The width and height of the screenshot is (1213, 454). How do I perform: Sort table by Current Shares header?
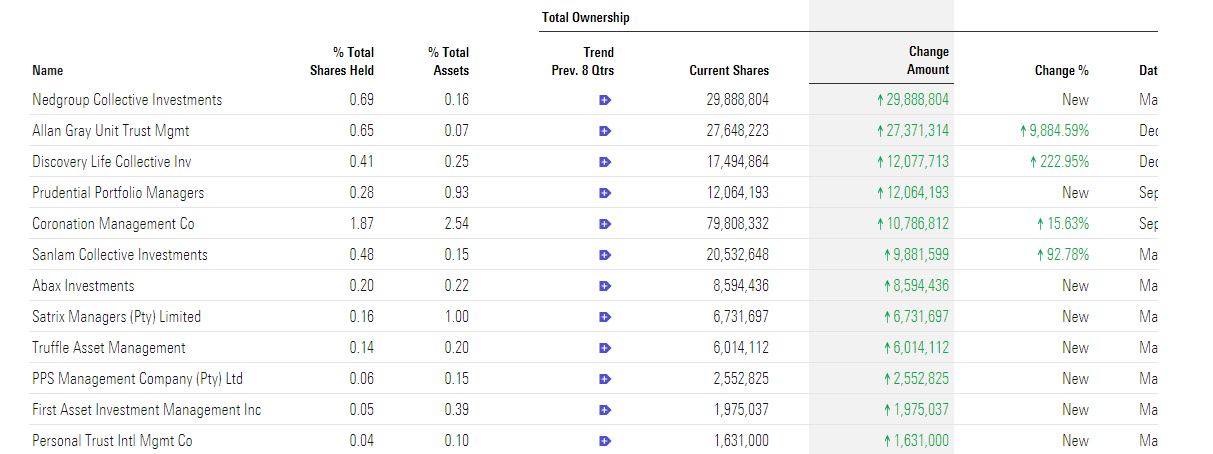coord(729,71)
